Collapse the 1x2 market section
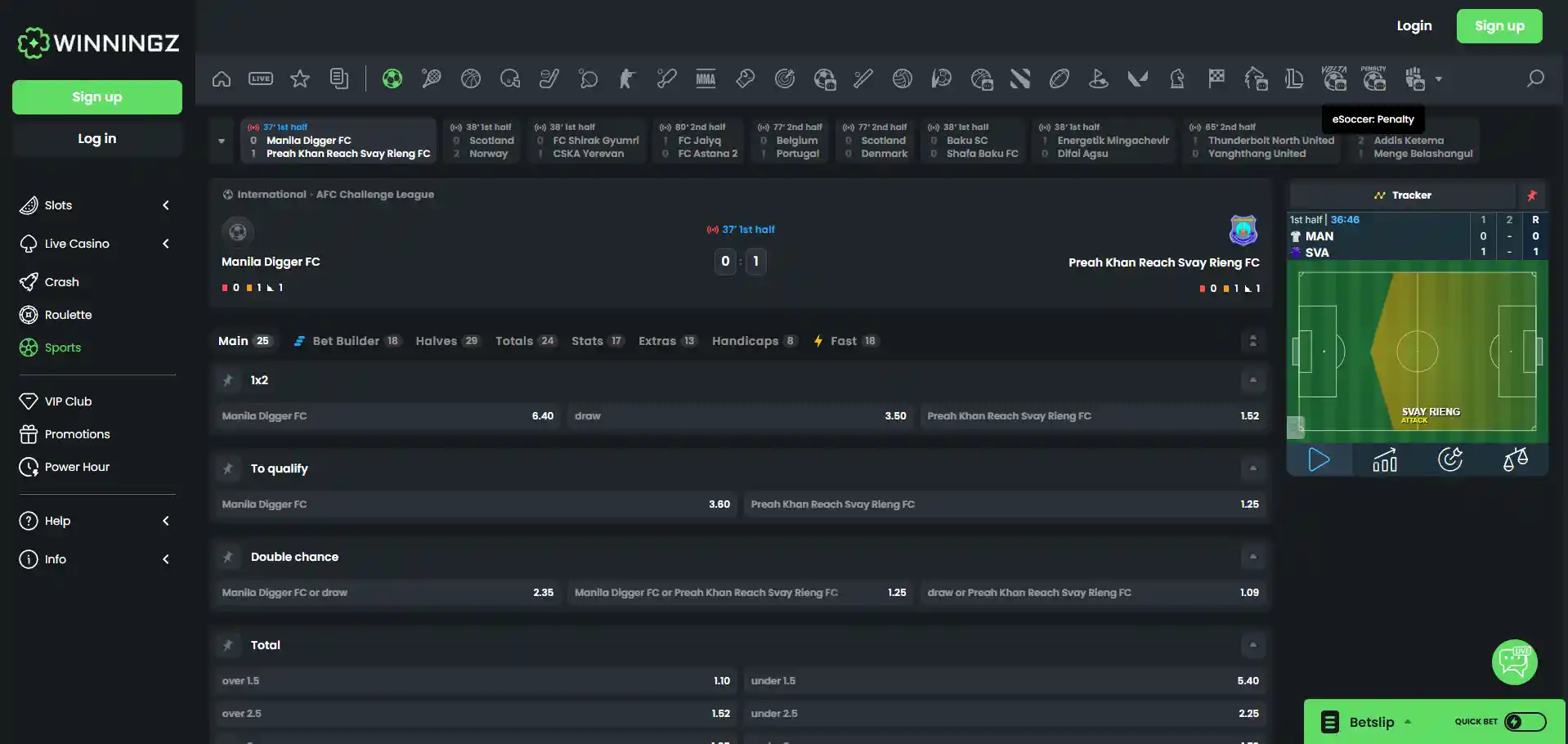Viewport: 1568px width, 744px height. pyautogui.click(x=1252, y=380)
